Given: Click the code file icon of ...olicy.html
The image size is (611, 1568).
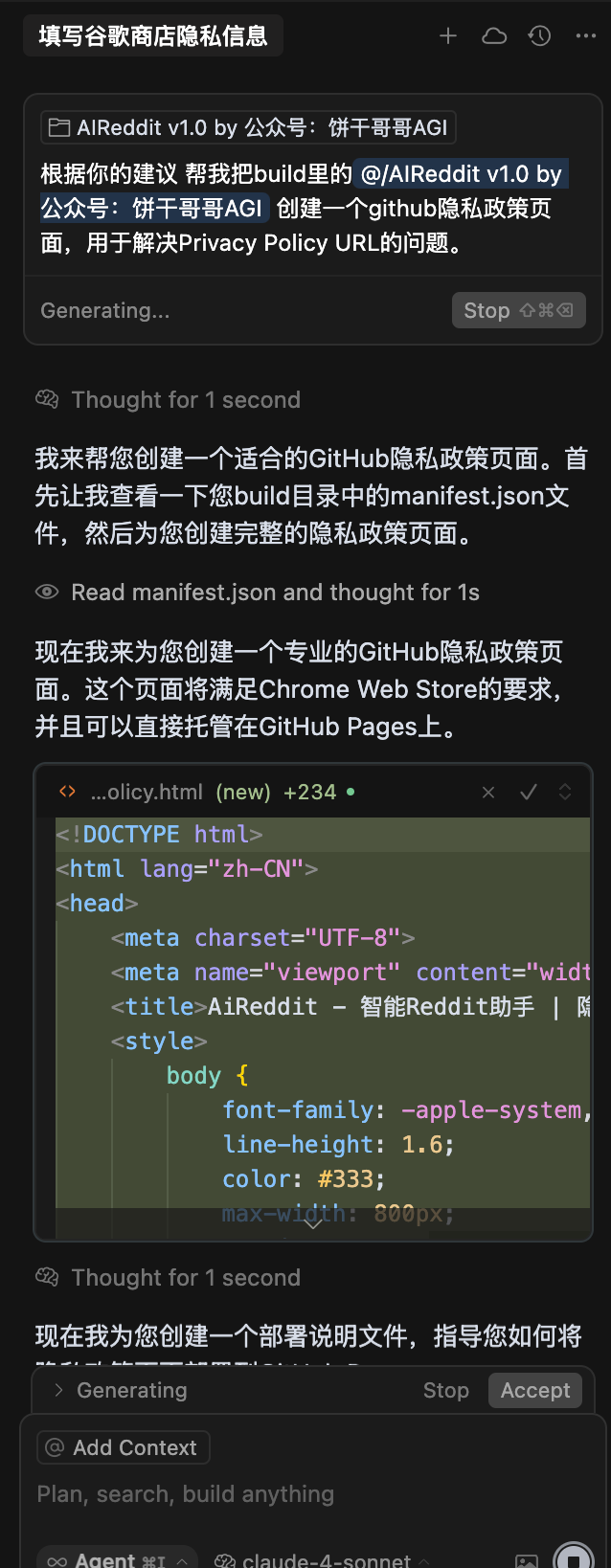Looking at the screenshot, I should click(67, 792).
